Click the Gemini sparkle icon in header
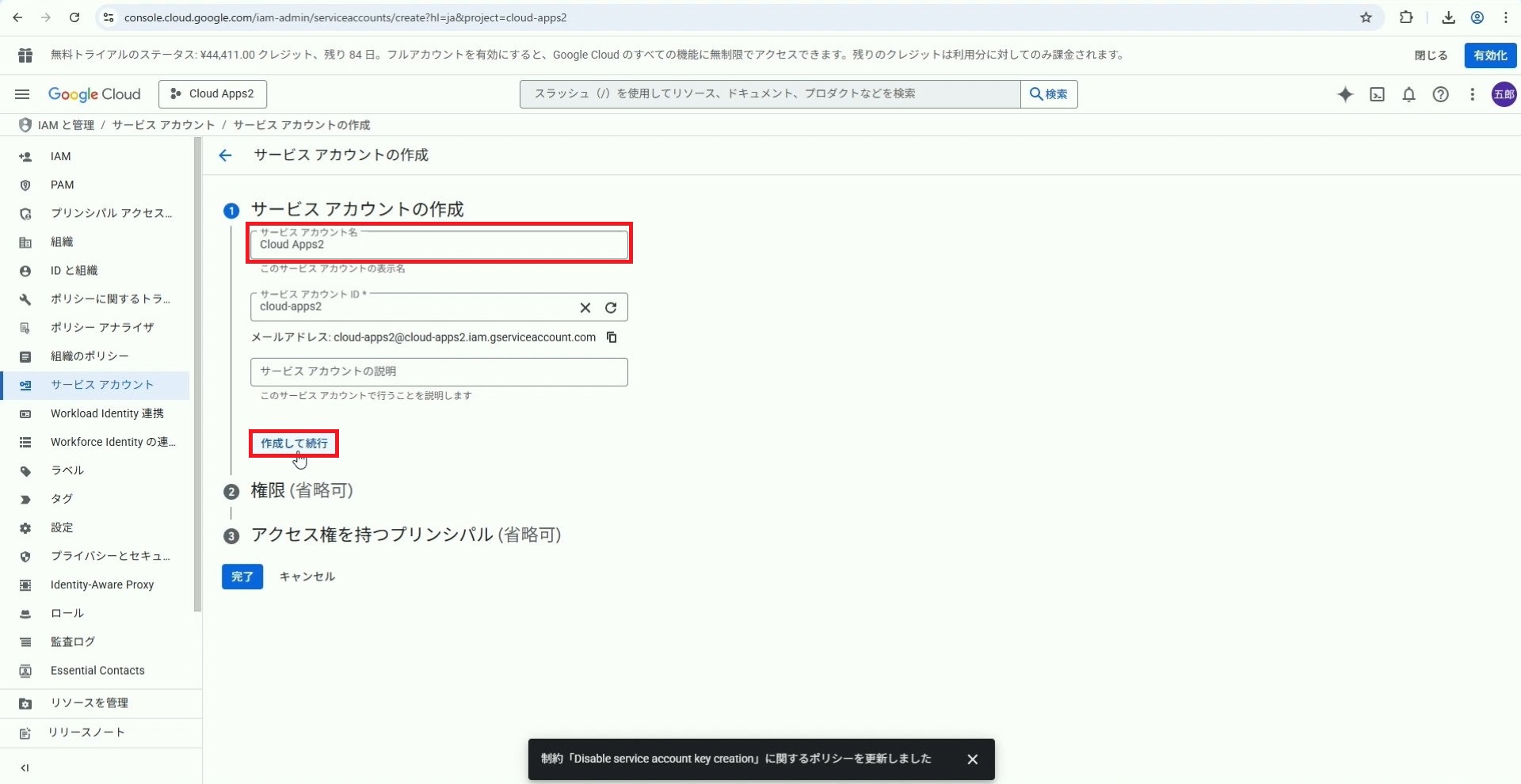Image resolution: width=1521 pixels, height=784 pixels. pyautogui.click(x=1345, y=94)
